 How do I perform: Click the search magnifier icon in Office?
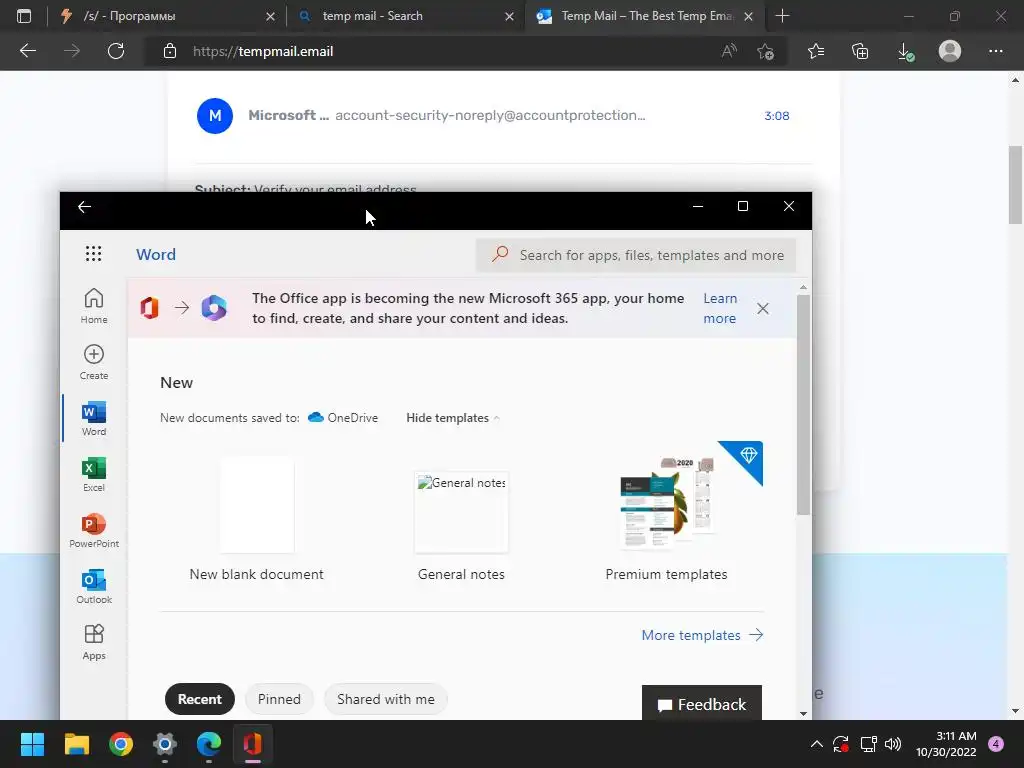(500, 254)
